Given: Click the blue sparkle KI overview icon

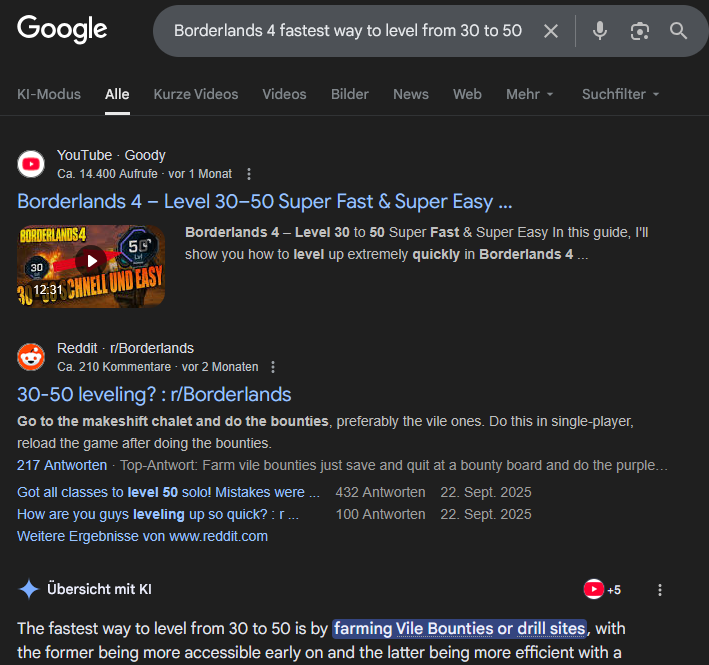Looking at the screenshot, I should pyautogui.click(x=29, y=589).
